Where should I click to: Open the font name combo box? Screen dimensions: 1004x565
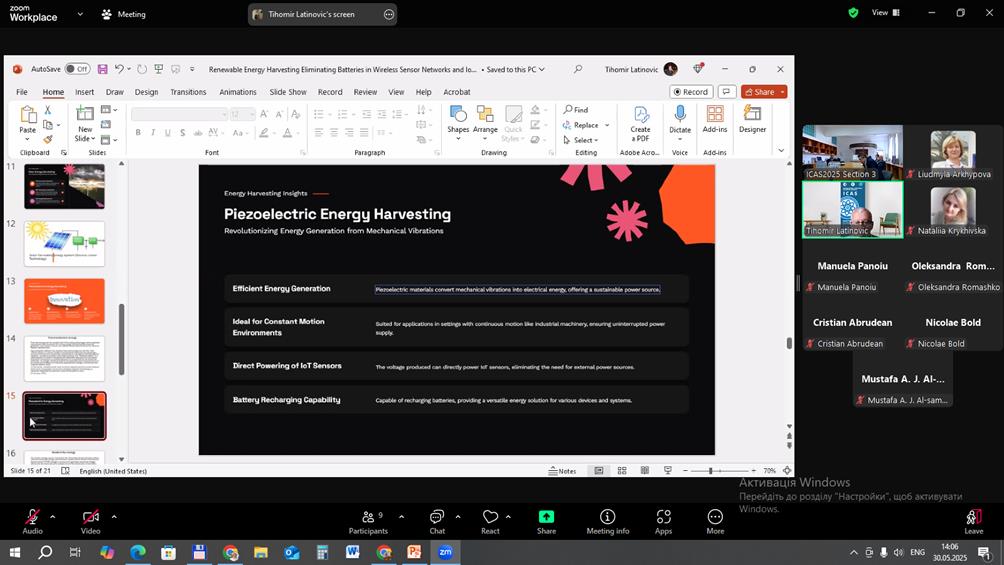(x=179, y=114)
